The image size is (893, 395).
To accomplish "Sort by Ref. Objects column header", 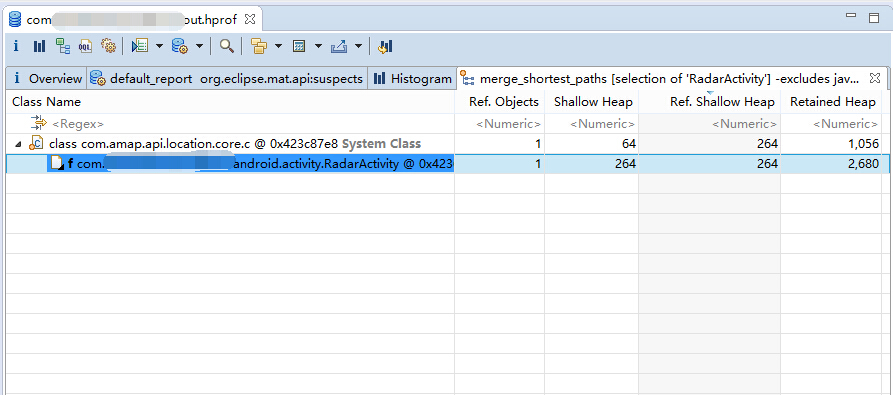I will coord(499,102).
